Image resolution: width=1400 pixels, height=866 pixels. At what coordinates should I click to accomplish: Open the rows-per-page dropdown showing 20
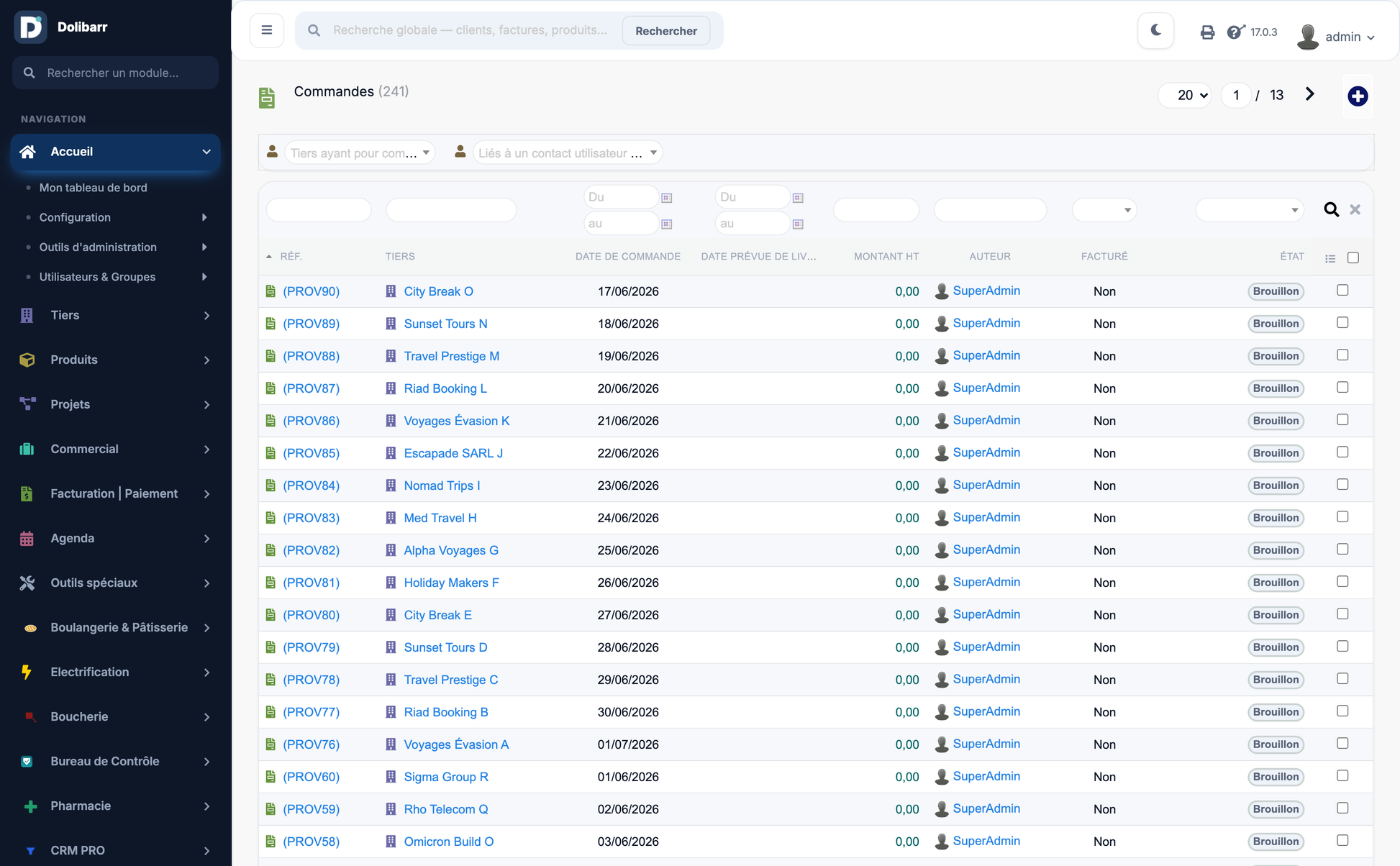[1185, 95]
